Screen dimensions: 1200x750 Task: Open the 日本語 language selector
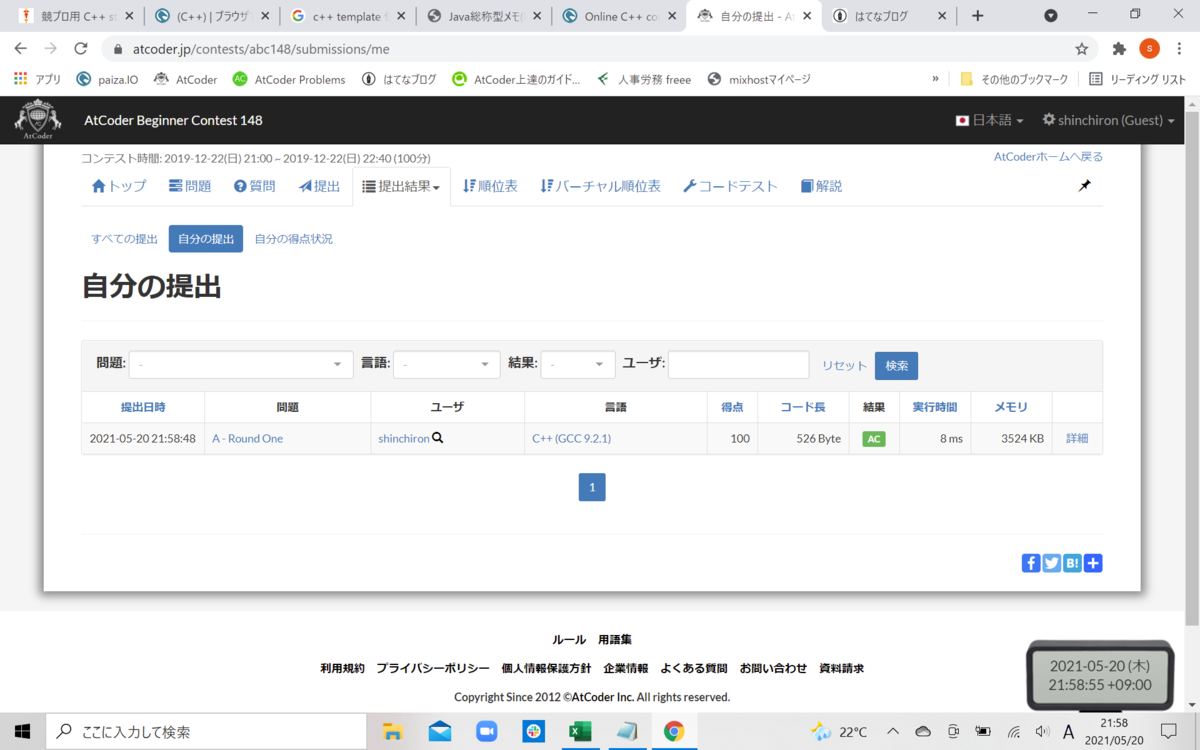[x=988, y=119]
